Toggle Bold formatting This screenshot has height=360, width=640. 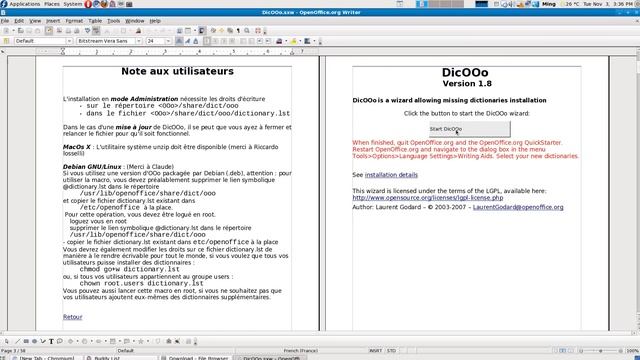tap(179, 41)
